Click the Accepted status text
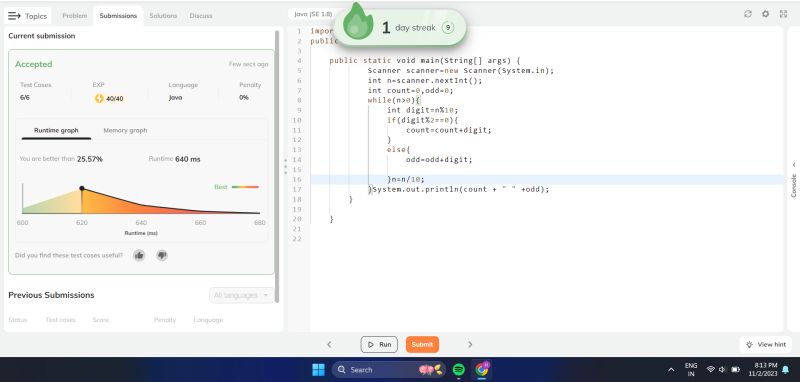The height and width of the screenshot is (382, 800). coord(34,64)
